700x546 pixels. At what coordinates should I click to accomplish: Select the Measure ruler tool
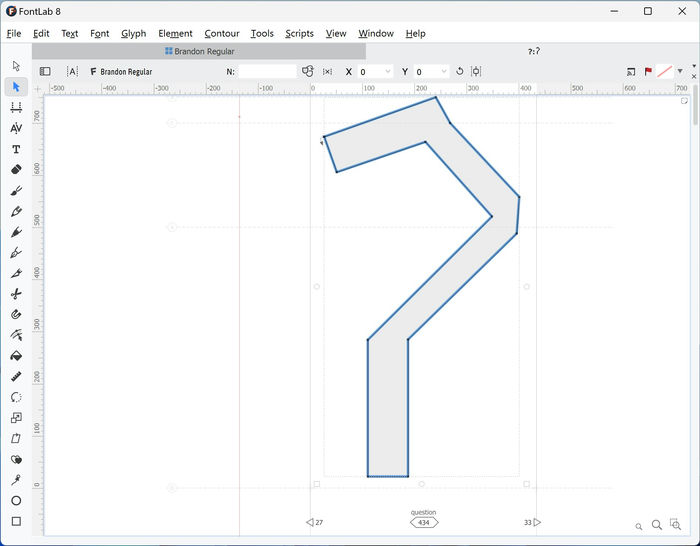click(16, 376)
